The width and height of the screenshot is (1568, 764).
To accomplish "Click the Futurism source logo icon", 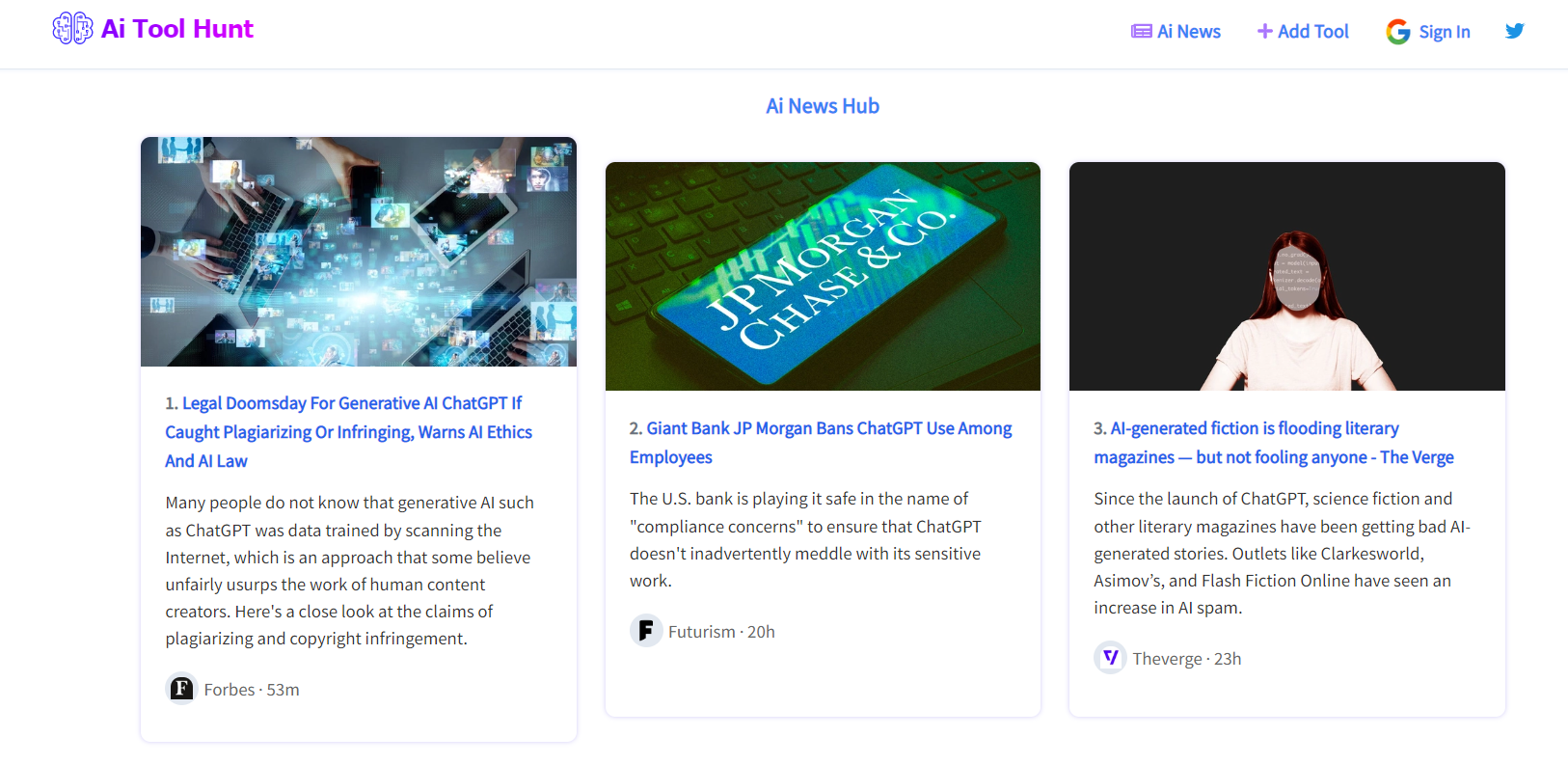I will tap(646, 631).
